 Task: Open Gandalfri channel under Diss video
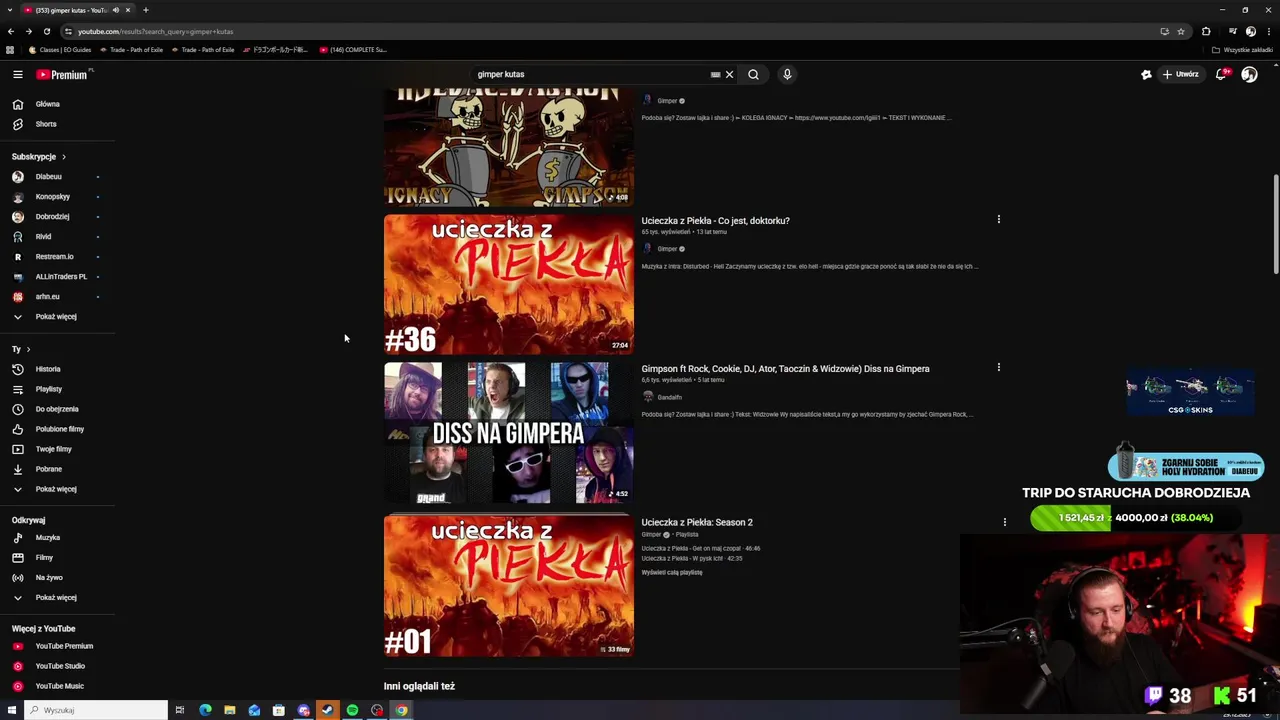point(669,397)
